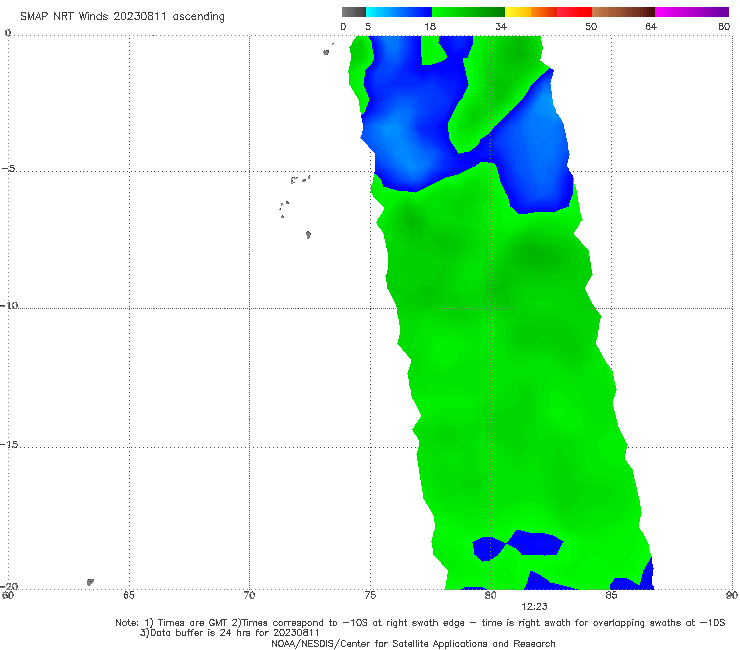Click the title 'SMAP NRT Winds 20230811 ascending'

pos(122,17)
